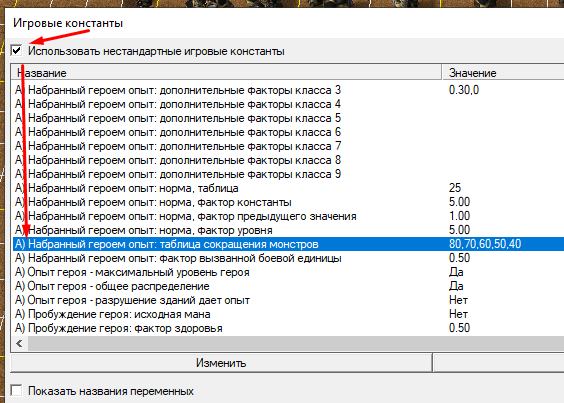Click value '1.00' for фактор предыдущего значения

click(x=459, y=216)
